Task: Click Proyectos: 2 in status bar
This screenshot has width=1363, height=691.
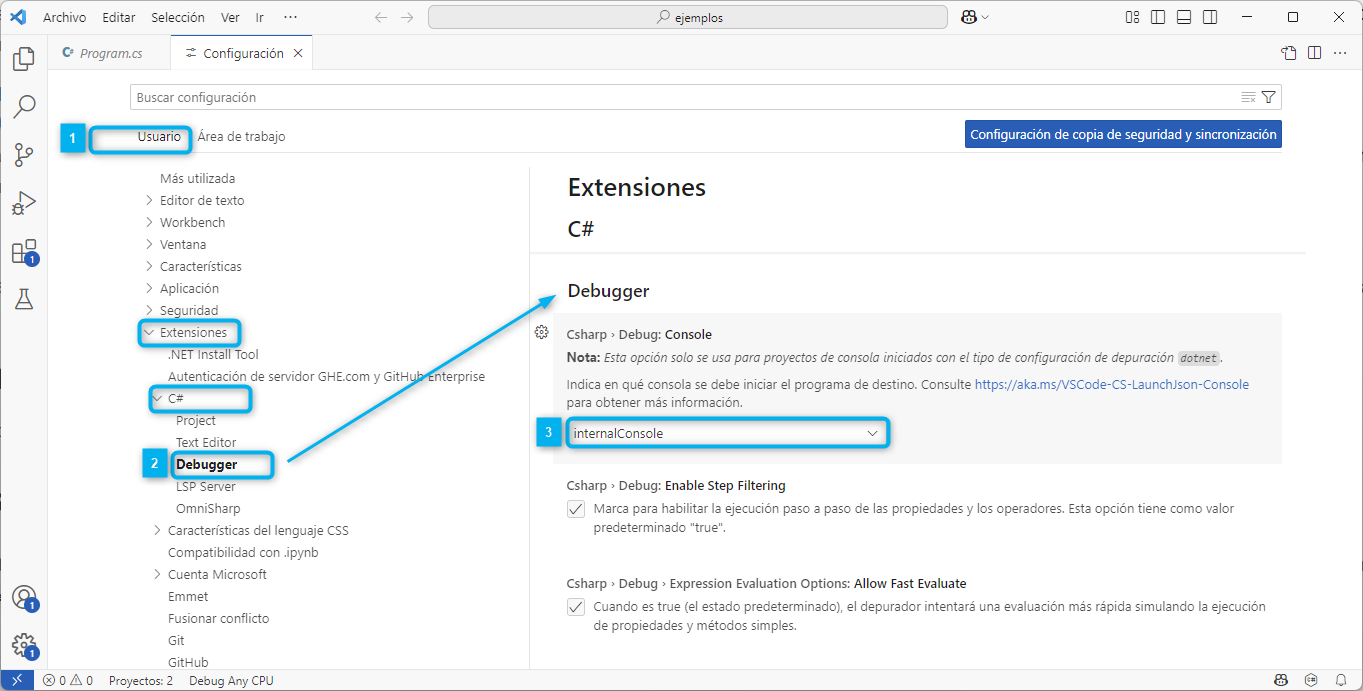Action: coord(140,680)
